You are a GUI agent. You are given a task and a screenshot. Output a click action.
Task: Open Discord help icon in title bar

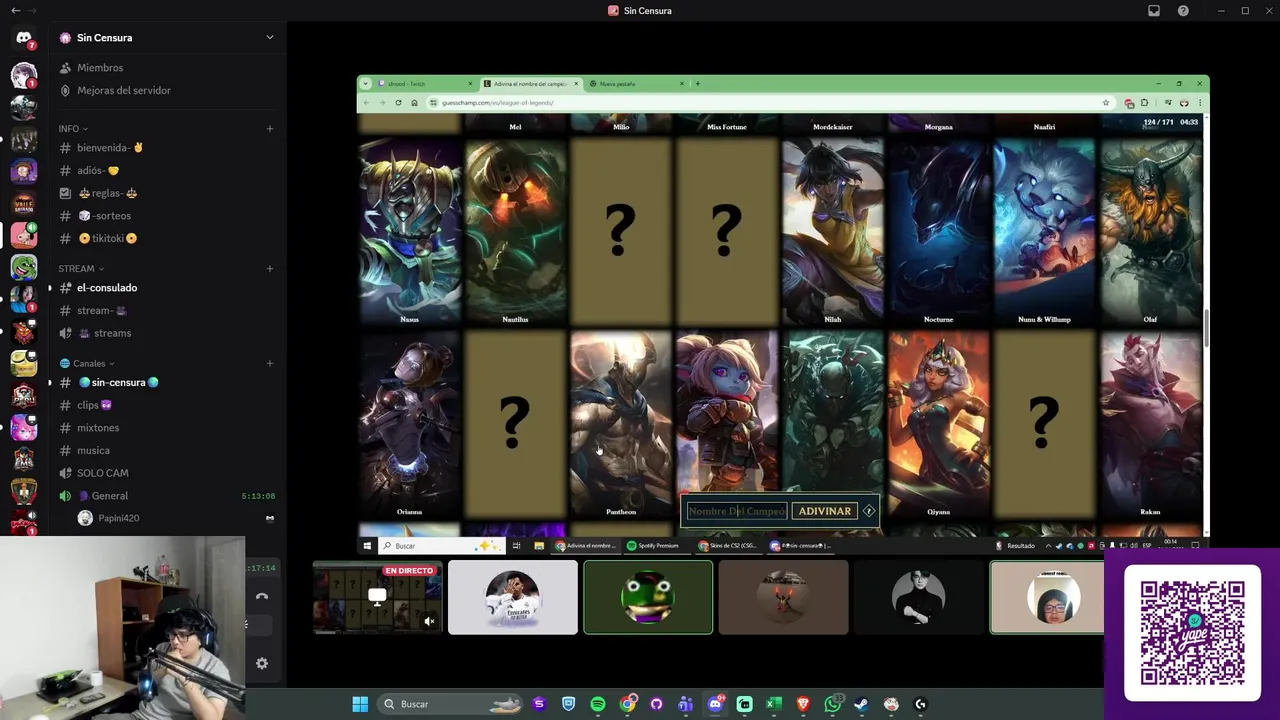pyautogui.click(x=1183, y=11)
